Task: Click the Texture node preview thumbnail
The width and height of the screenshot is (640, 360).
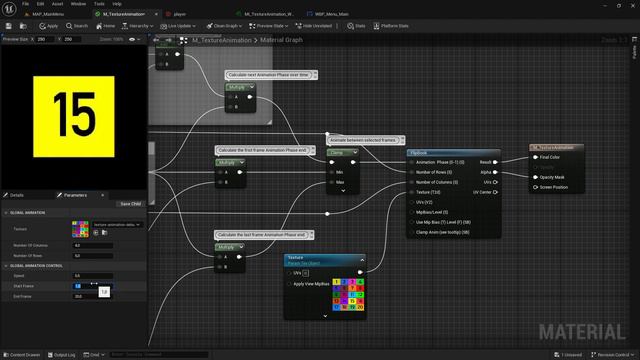Action: 348,295
